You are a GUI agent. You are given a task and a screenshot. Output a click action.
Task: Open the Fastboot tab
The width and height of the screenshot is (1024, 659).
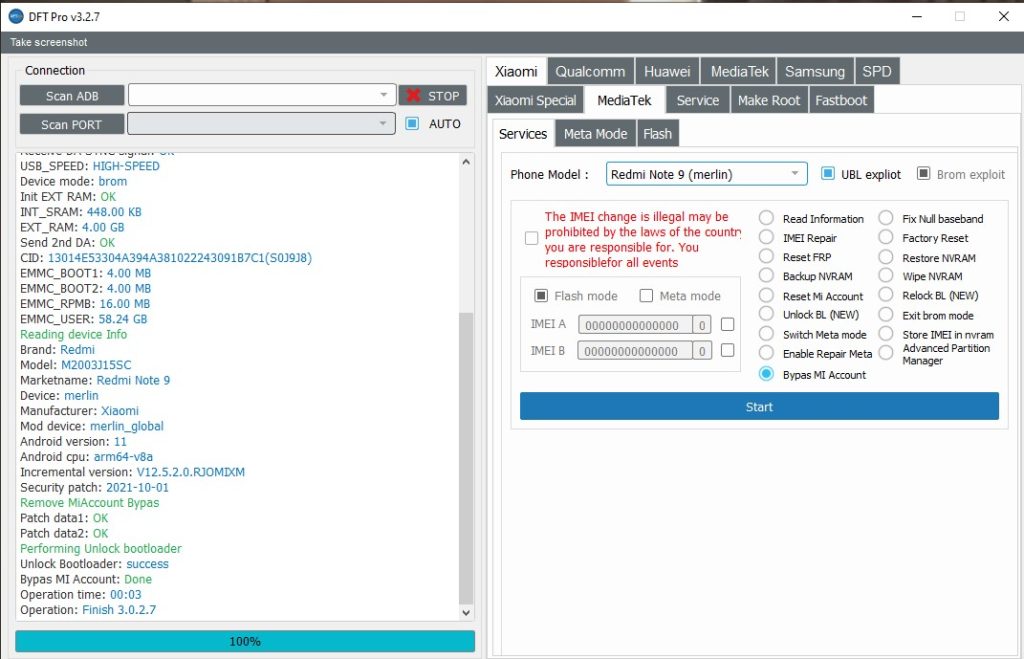pyautogui.click(x=841, y=101)
